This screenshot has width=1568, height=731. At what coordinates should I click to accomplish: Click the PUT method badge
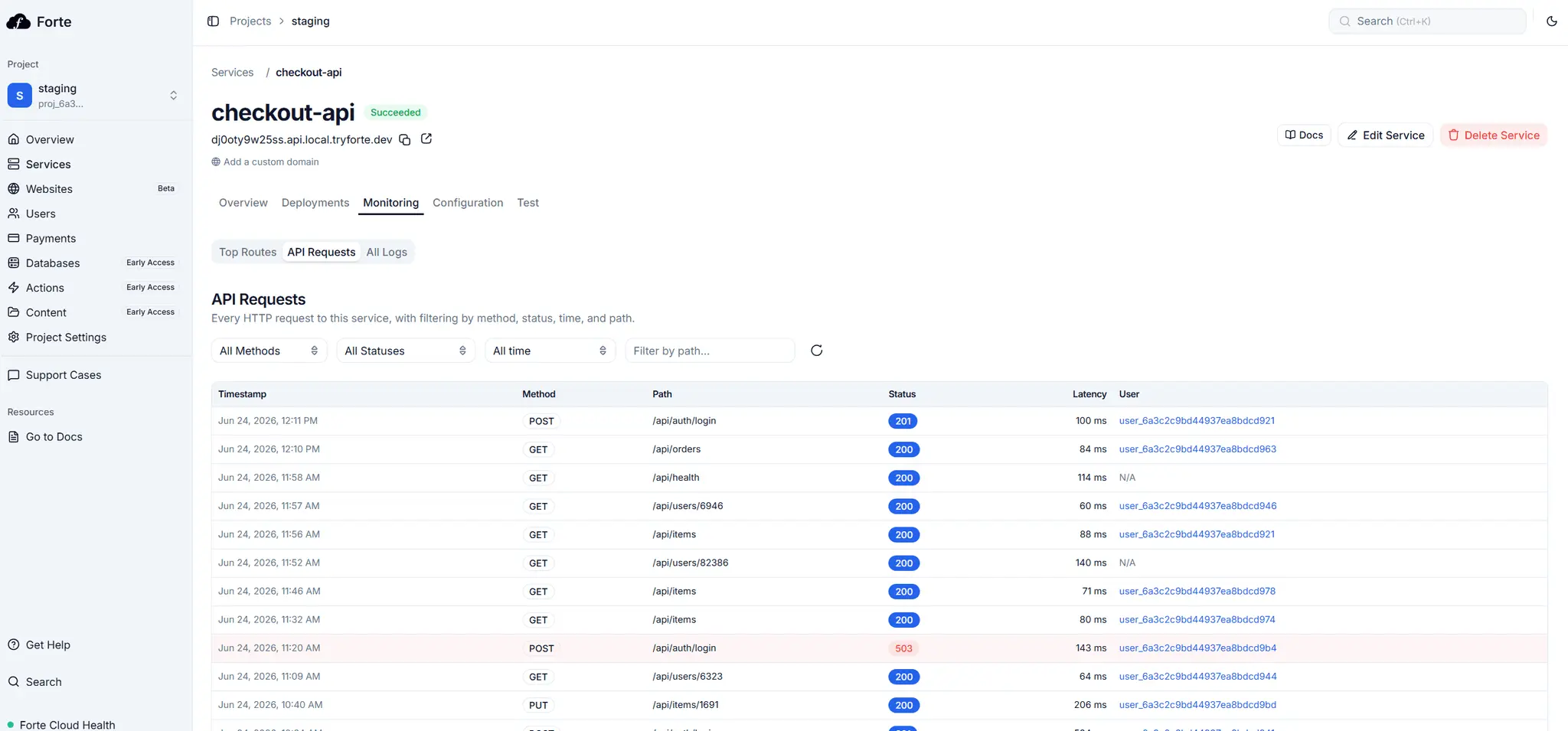538,705
